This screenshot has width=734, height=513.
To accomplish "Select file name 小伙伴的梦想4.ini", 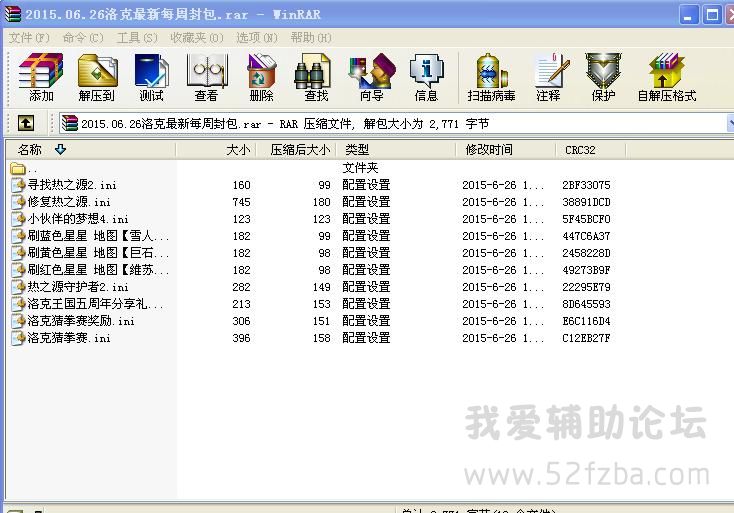I will [x=78, y=219].
